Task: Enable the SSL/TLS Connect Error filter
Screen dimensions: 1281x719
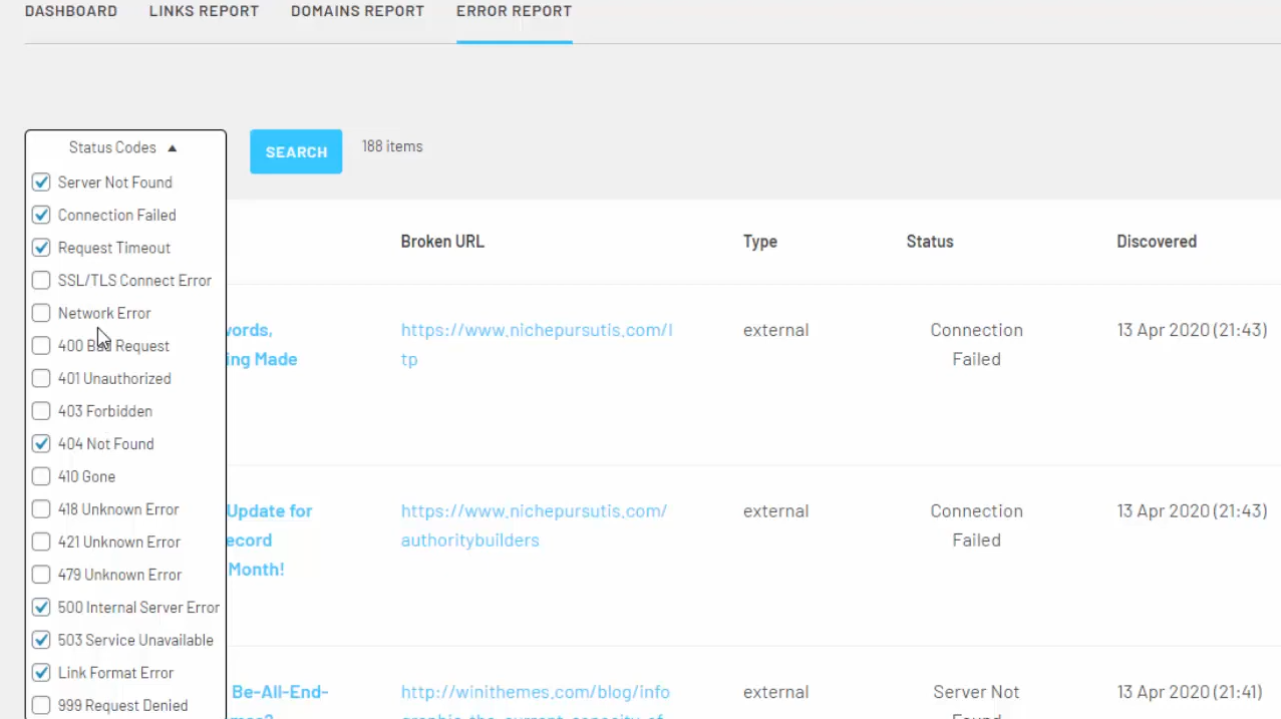Action: click(x=41, y=281)
